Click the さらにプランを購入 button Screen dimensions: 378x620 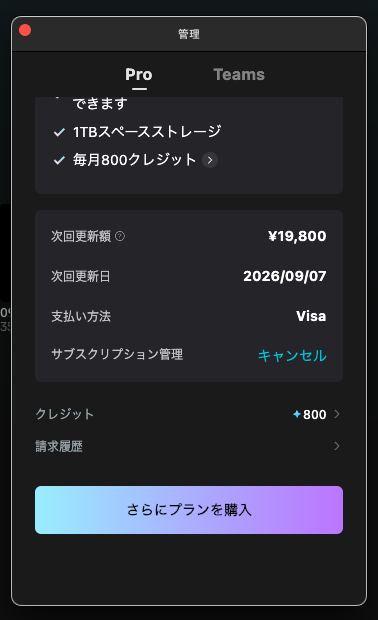click(189, 510)
